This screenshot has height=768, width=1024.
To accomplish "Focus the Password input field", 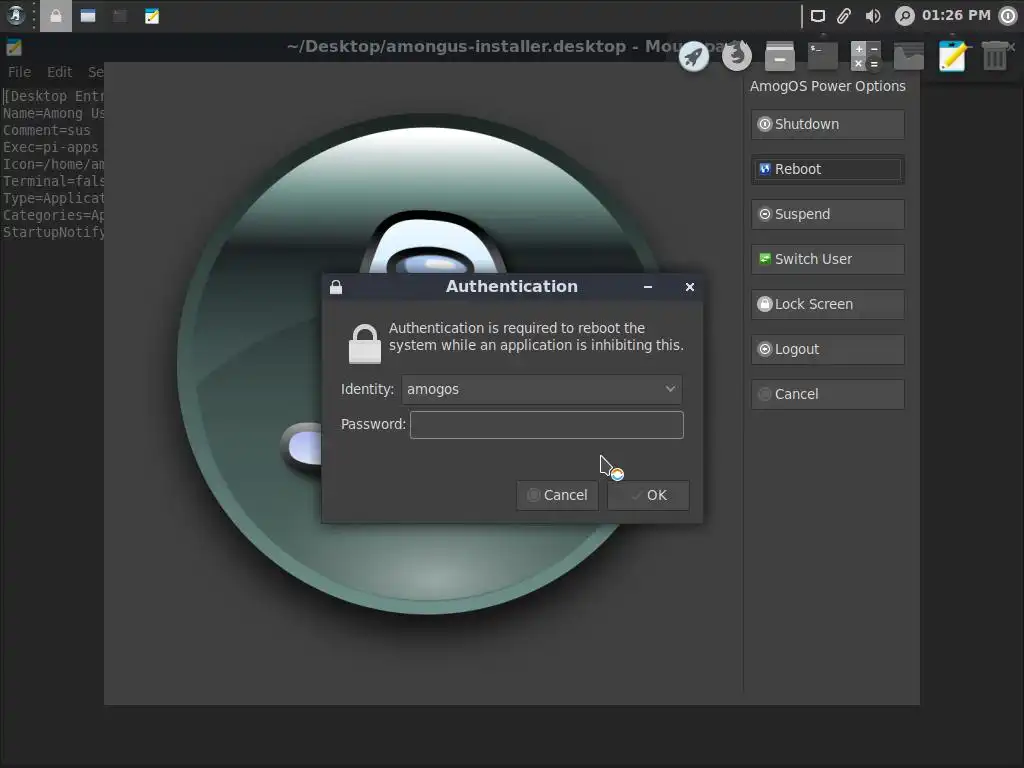I will pos(547,424).
